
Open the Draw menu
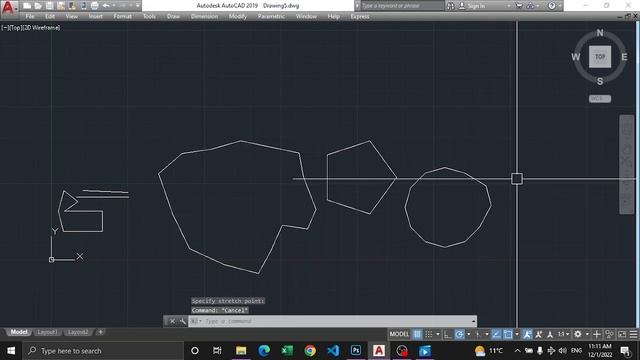(173, 16)
